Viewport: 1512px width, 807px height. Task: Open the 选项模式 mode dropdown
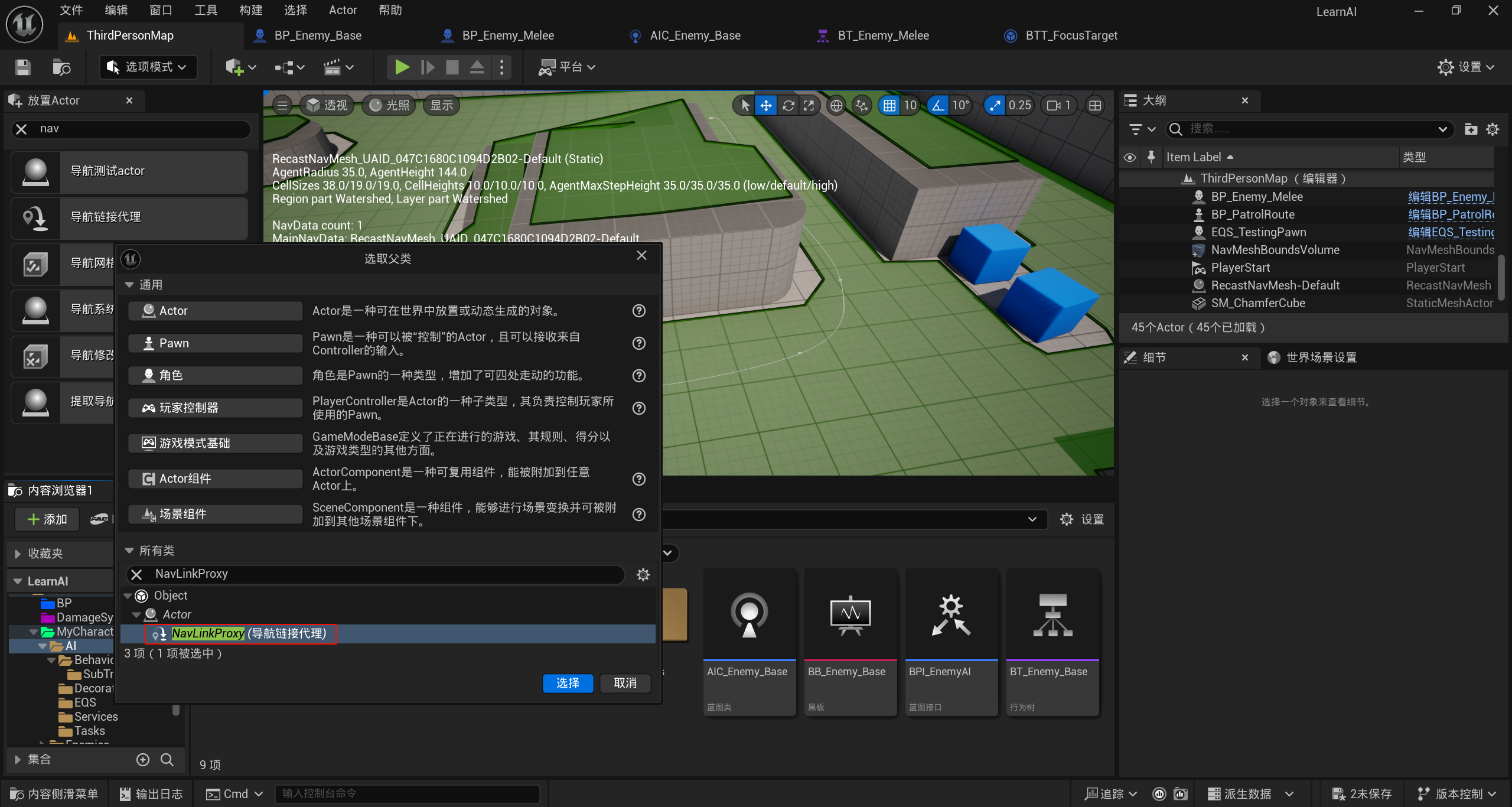[x=148, y=67]
